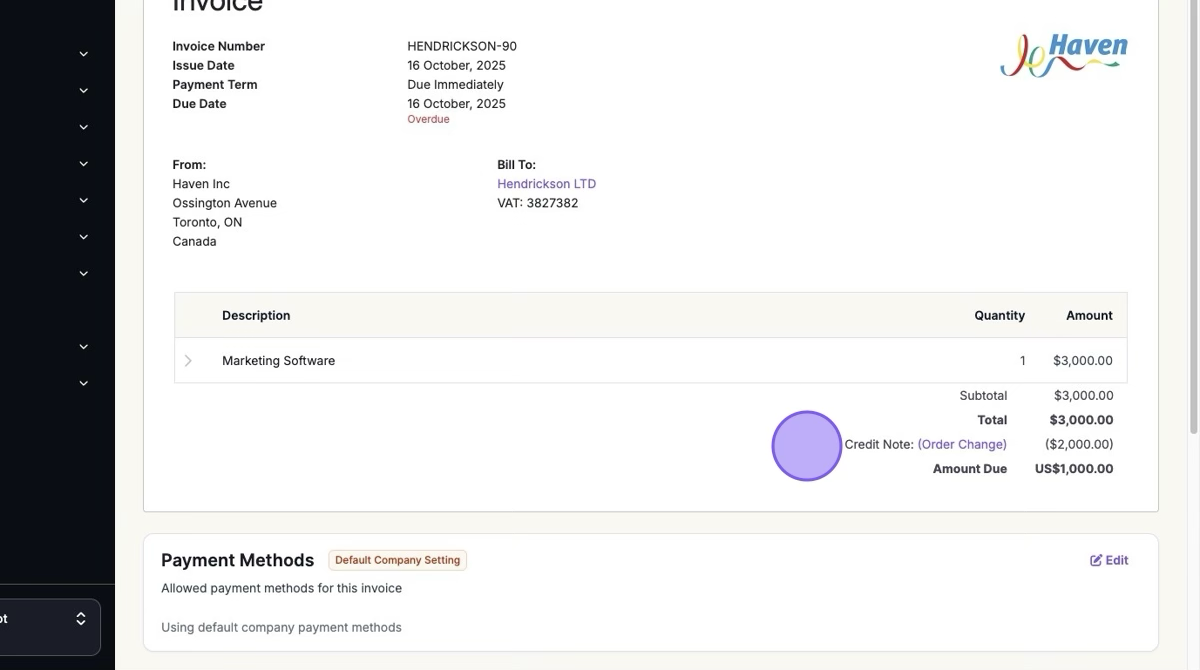This screenshot has width=1200, height=670.
Task: Expand the seventh sidebar chevron from top
Action: coord(84,274)
